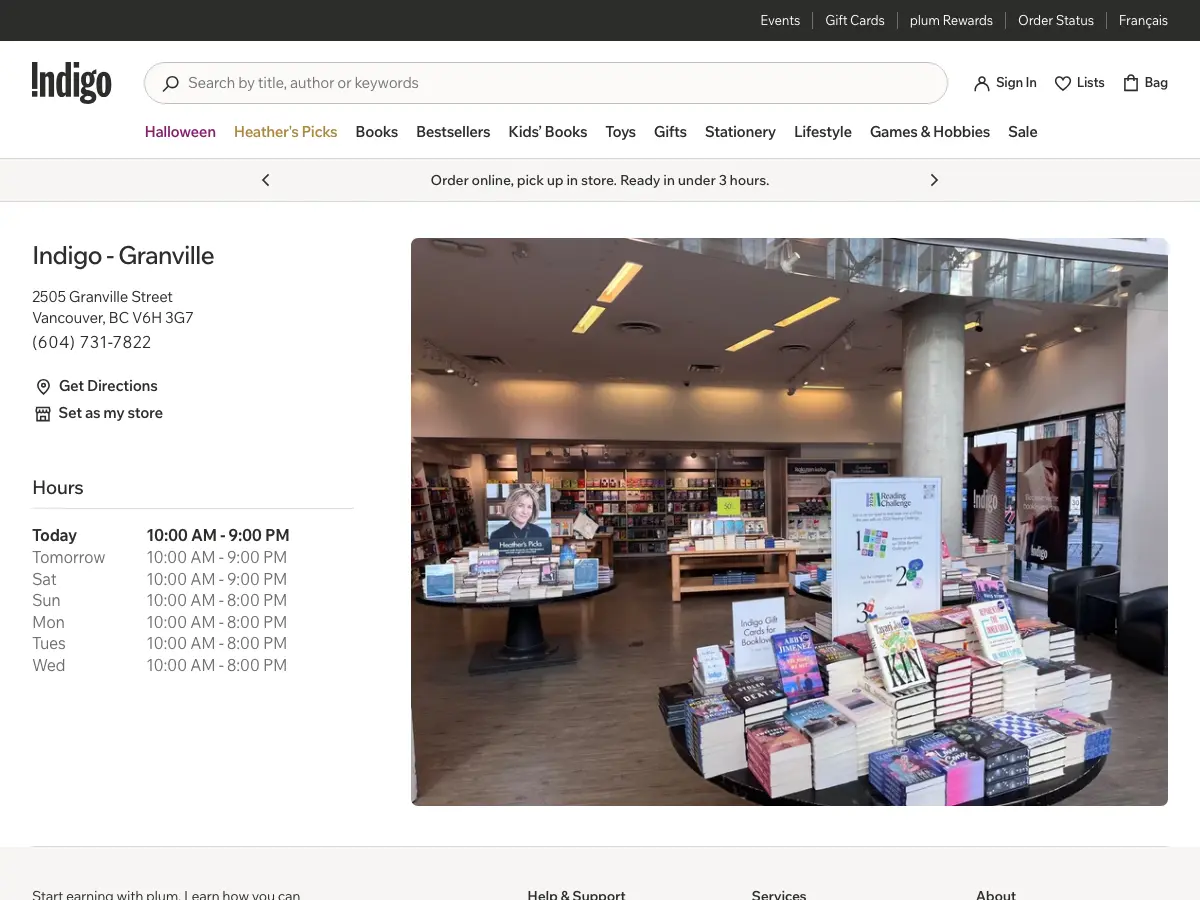Open the Kids' Books menu
The height and width of the screenshot is (900, 1200).
click(x=548, y=132)
